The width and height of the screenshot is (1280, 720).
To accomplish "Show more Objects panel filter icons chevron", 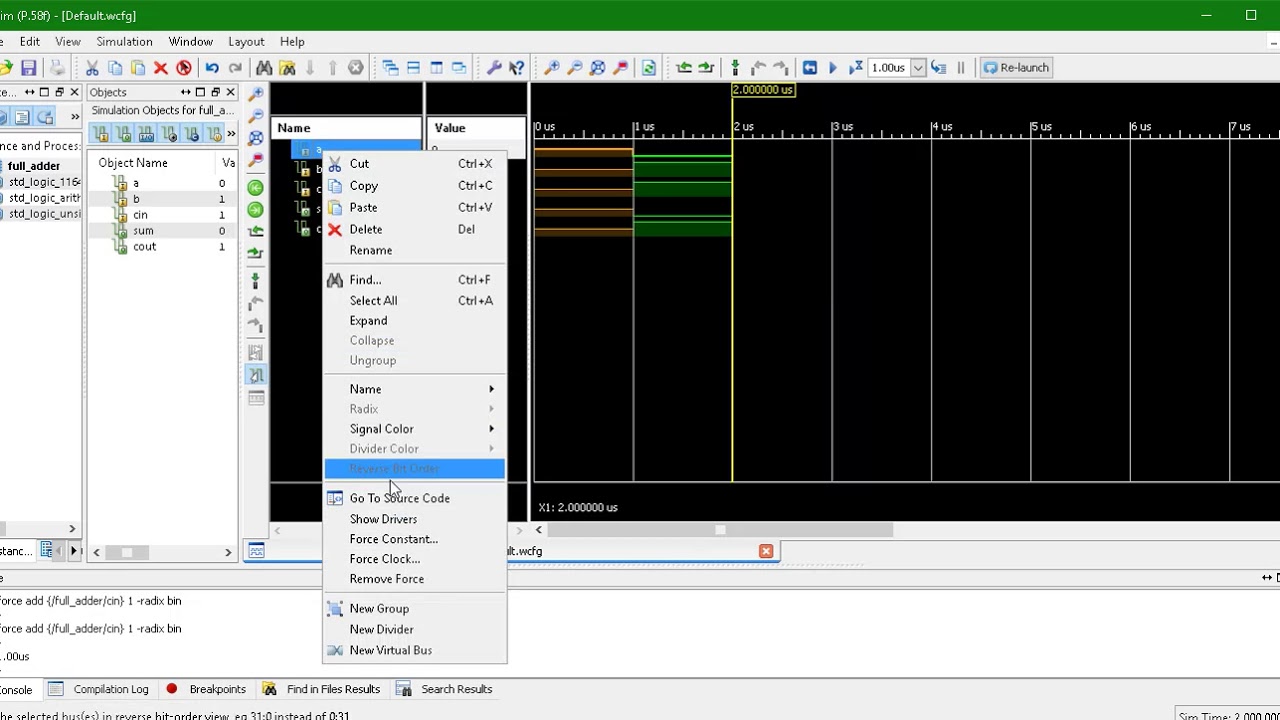I will click(x=231, y=134).
